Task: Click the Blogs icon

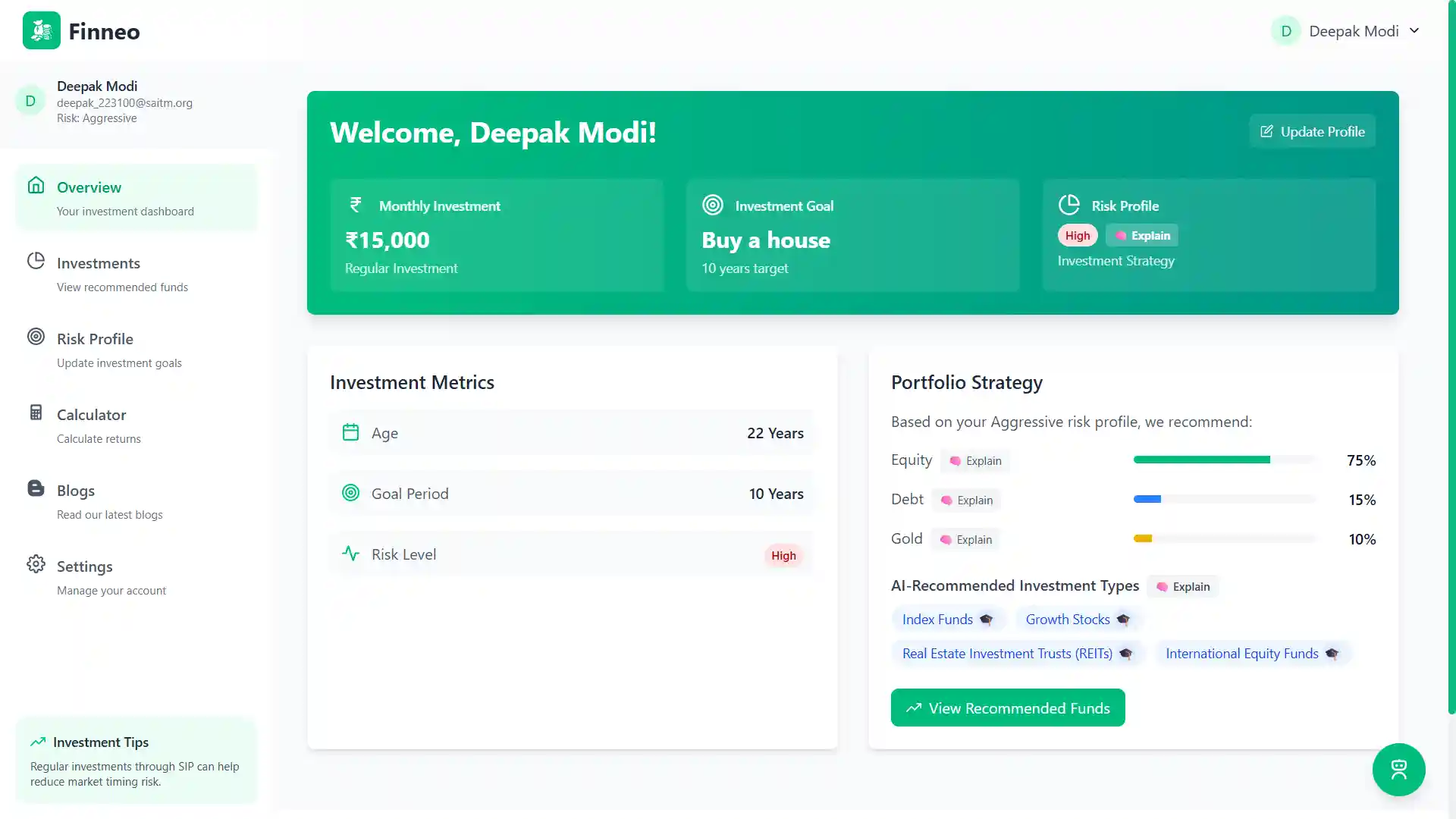Action: (36, 488)
